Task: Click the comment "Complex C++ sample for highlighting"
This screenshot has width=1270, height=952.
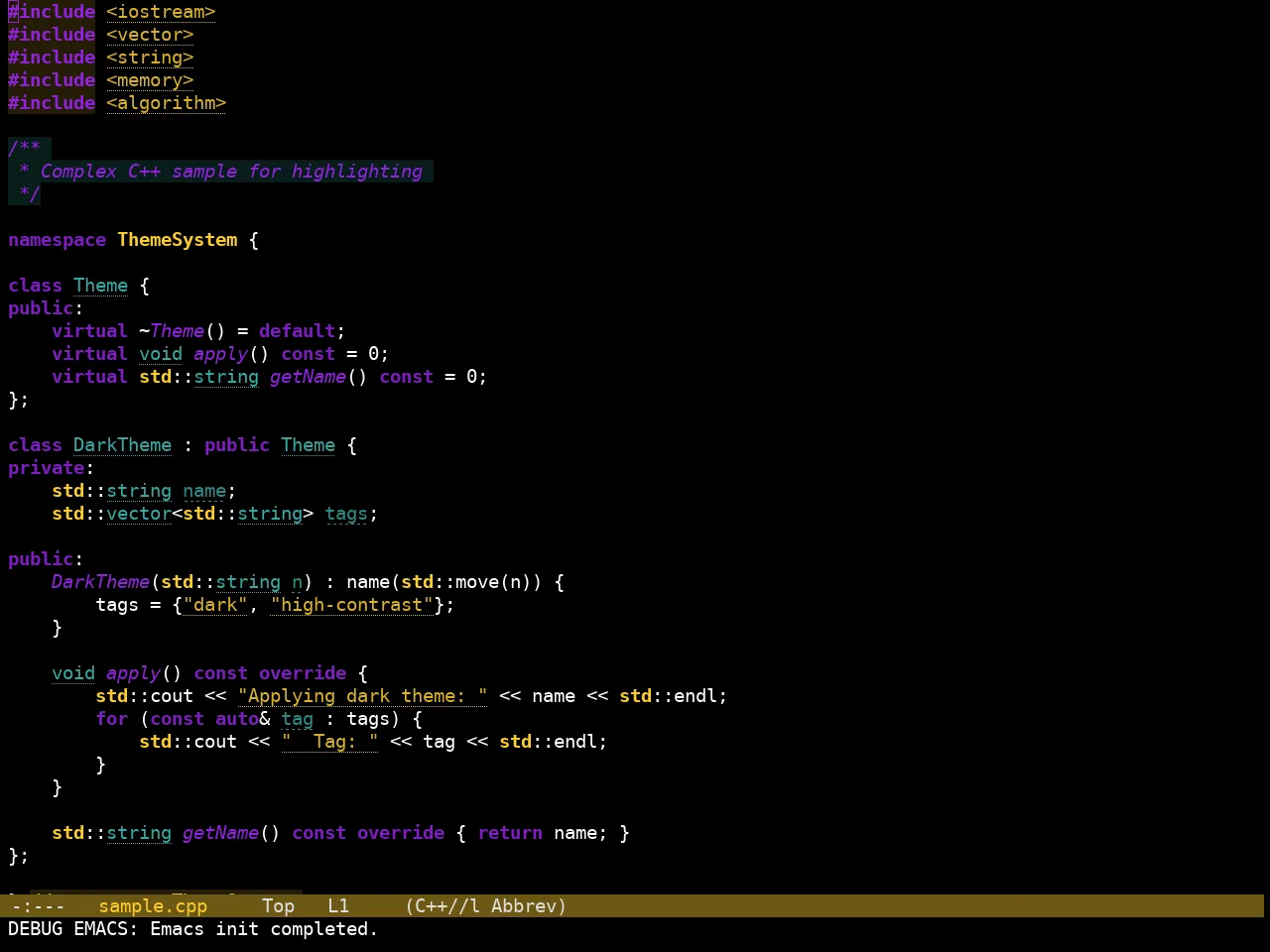Action: click(231, 172)
